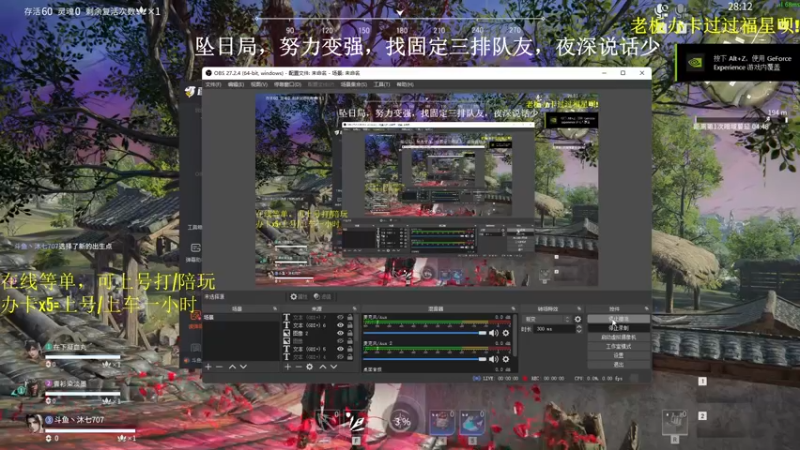The image size is (800, 450).
Task: Decrease transition duration with down stepper
Action: [x=579, y=331]
